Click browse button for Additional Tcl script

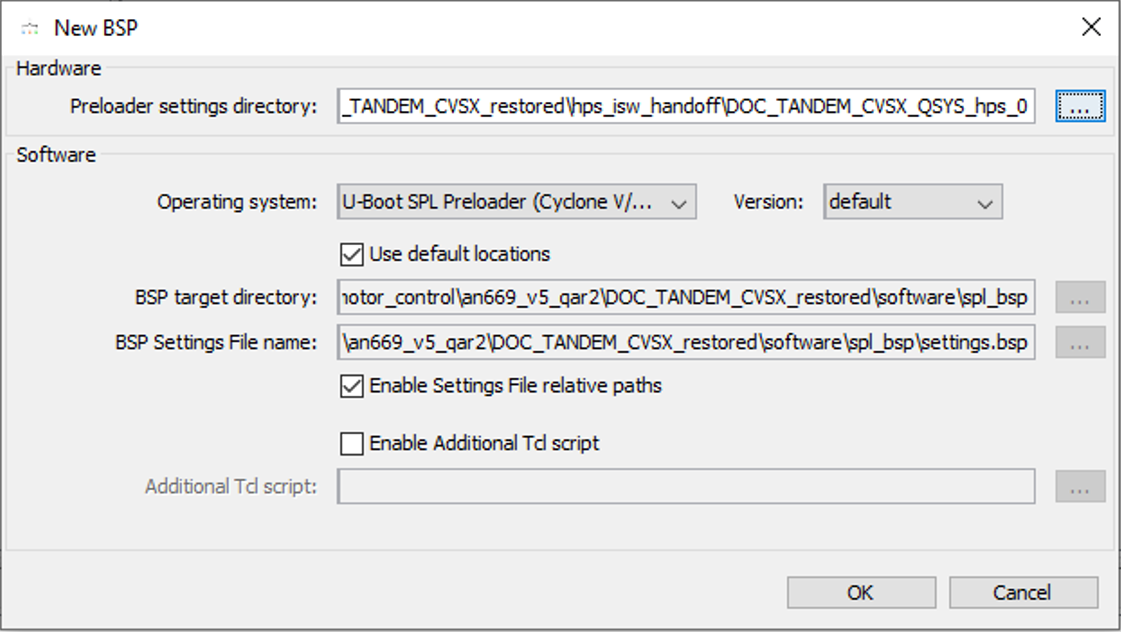pos(1080,487)
